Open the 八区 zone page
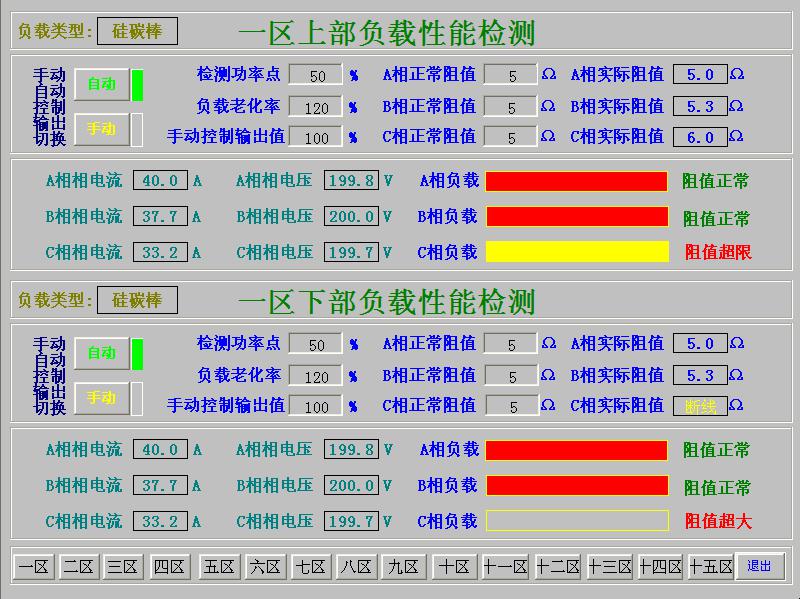This screenshot has width=800, height=599. (356, 567)
